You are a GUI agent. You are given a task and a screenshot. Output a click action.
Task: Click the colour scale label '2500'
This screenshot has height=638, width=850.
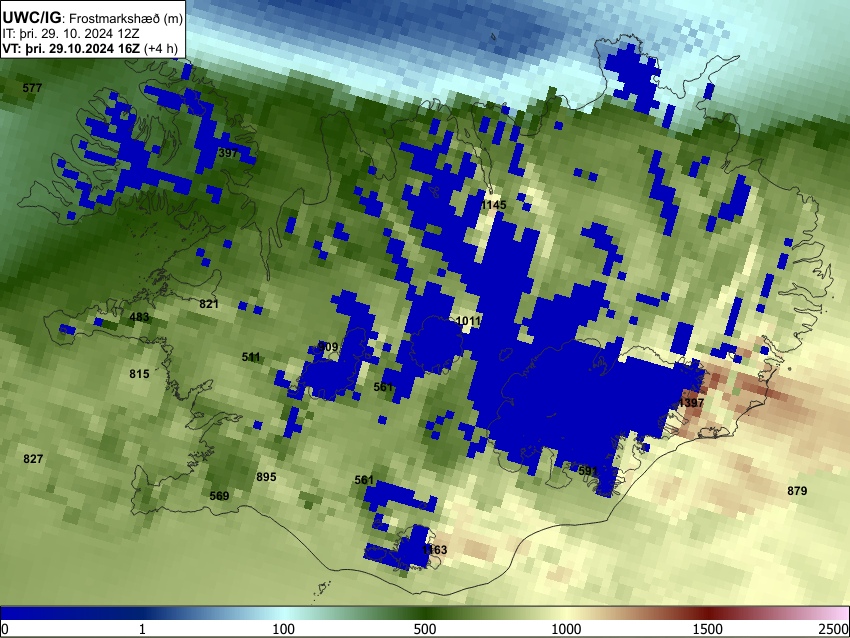click(834, 629)
